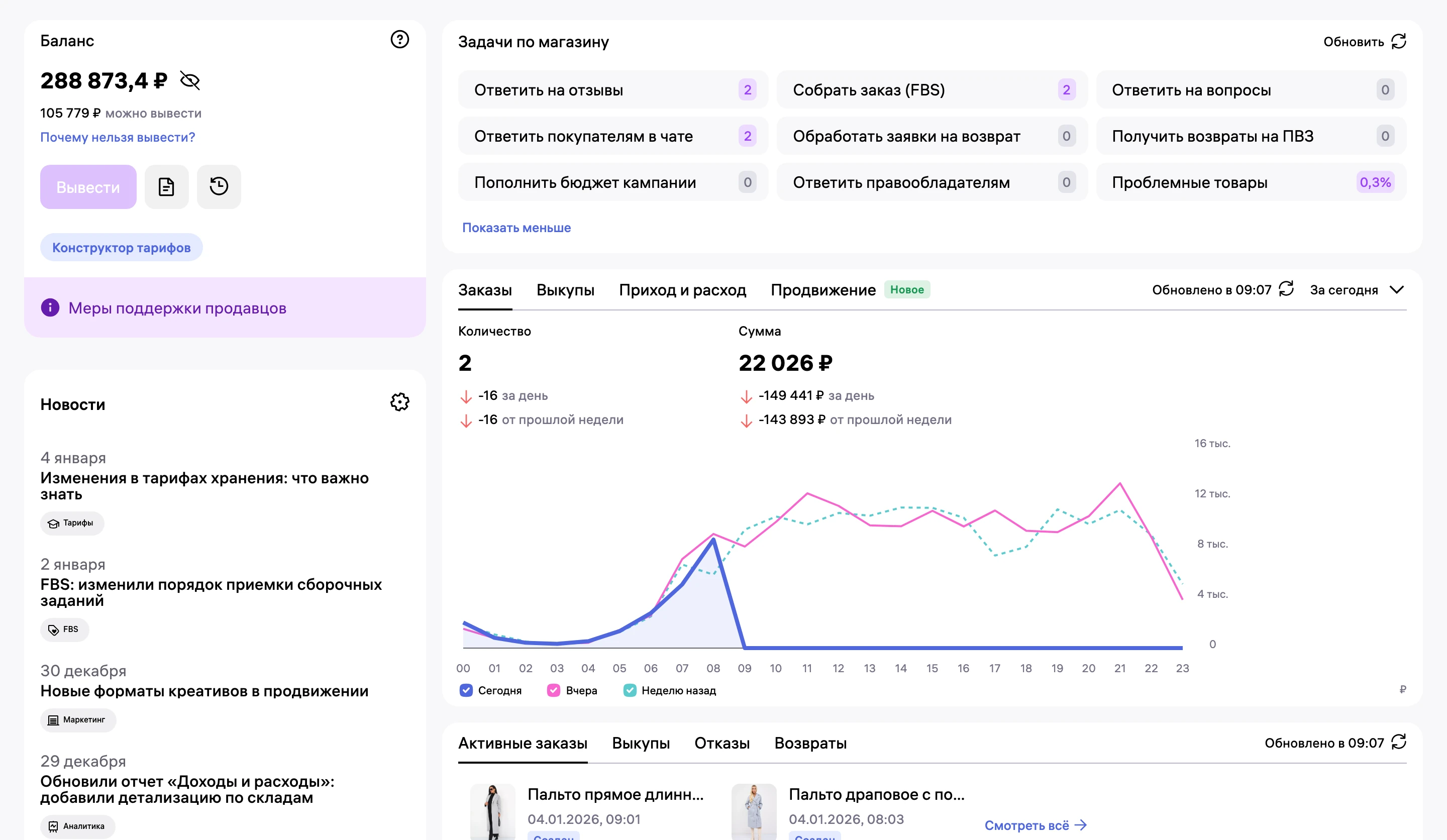Toggle the 'Сегодня' chart series checkbox
This screenshot has width=1447, height=840.
click(466, 690)
